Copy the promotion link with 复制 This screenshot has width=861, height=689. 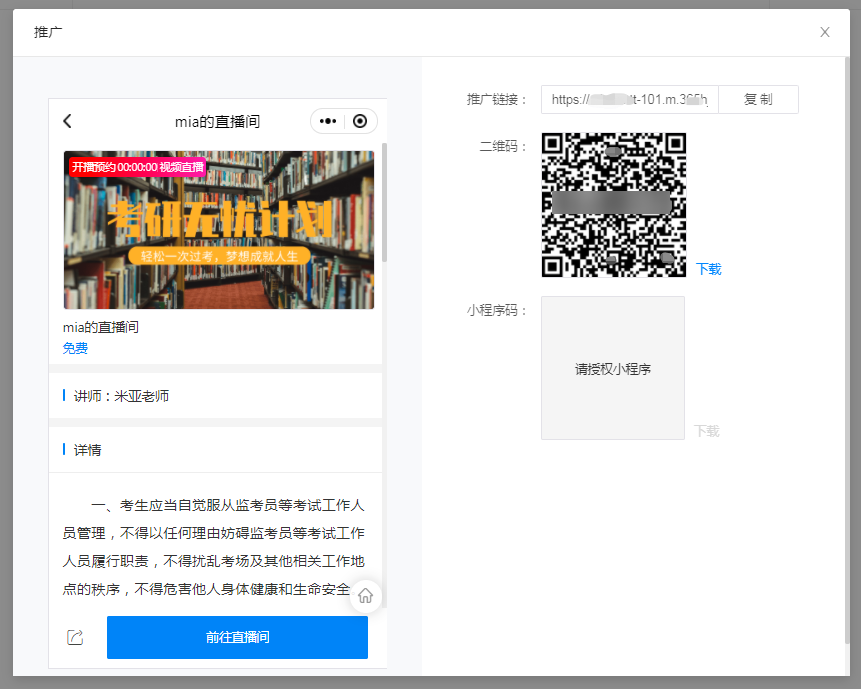click(758, 99)
